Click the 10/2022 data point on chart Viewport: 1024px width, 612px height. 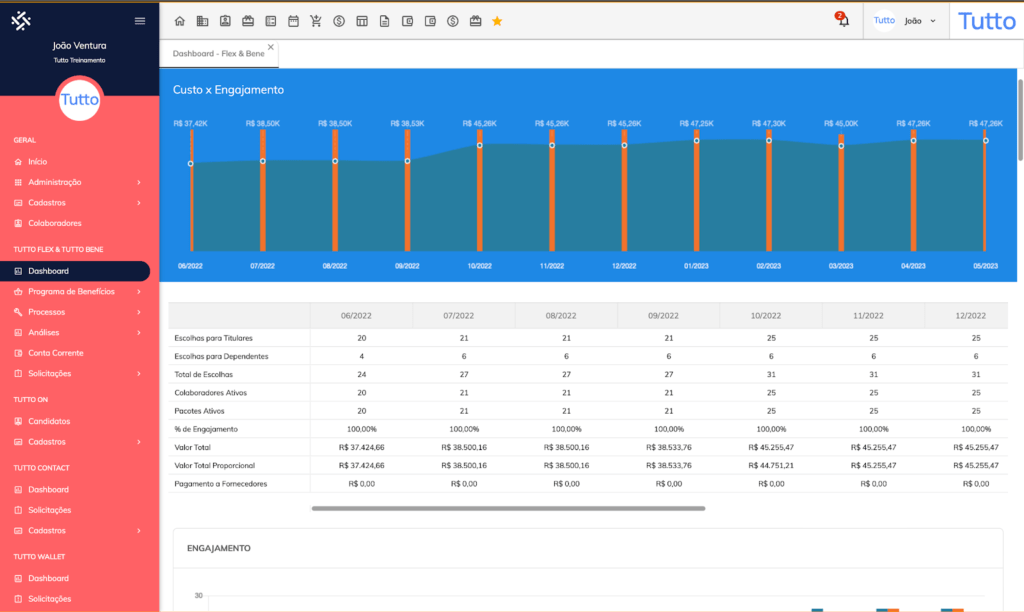(480, 145)
